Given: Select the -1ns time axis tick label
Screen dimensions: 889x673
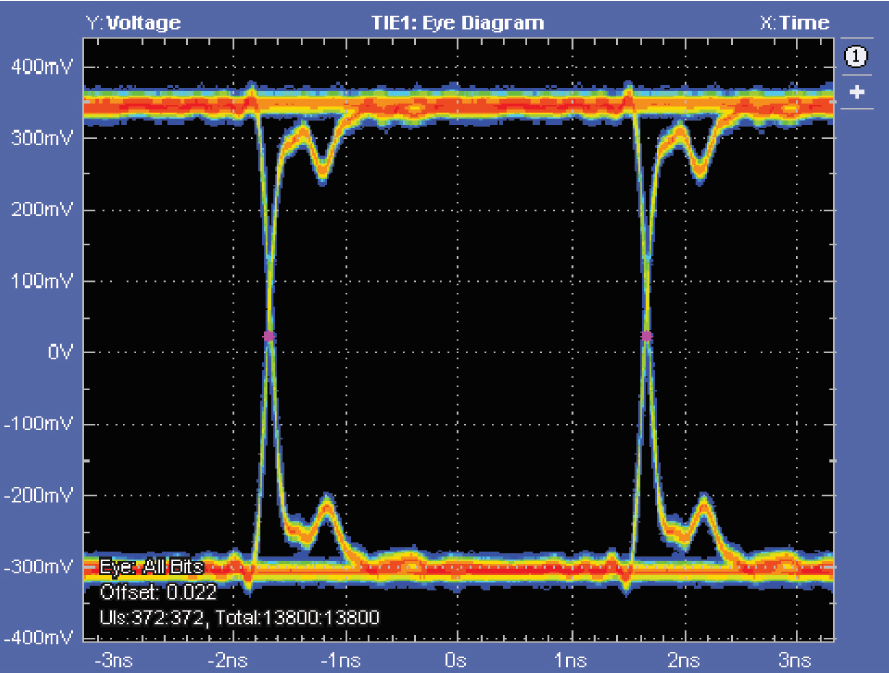Looking at the screenshot, I should point(340,660).
